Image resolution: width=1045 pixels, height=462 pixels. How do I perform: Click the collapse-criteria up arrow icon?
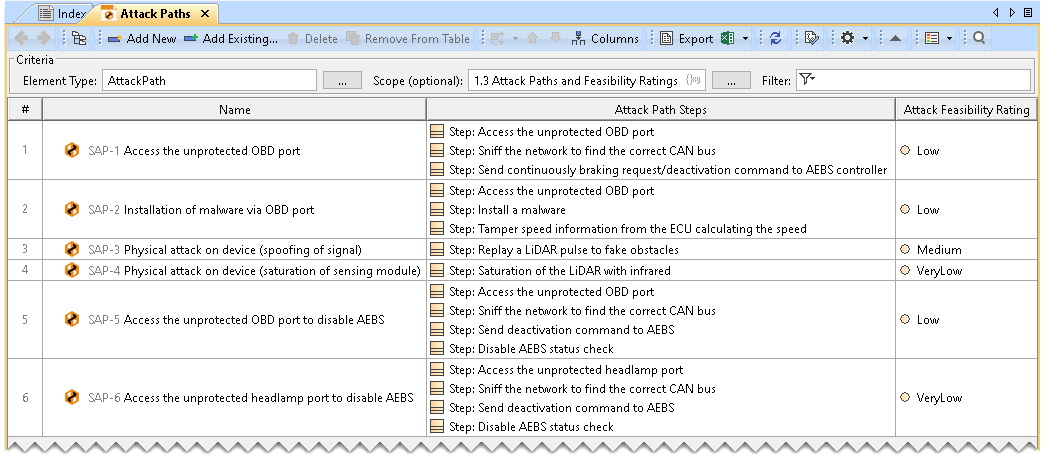pyautogui.click(x=896, y=39)
